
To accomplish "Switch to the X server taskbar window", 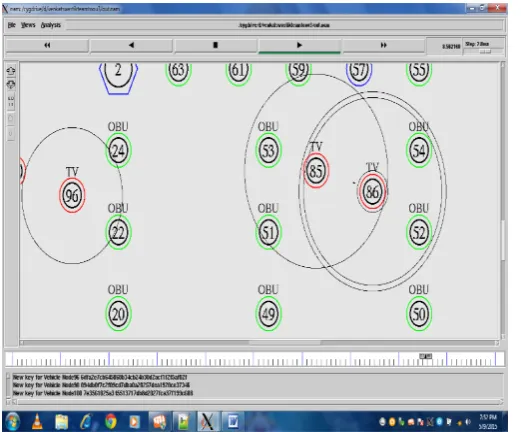I will [x=208, y=422].
